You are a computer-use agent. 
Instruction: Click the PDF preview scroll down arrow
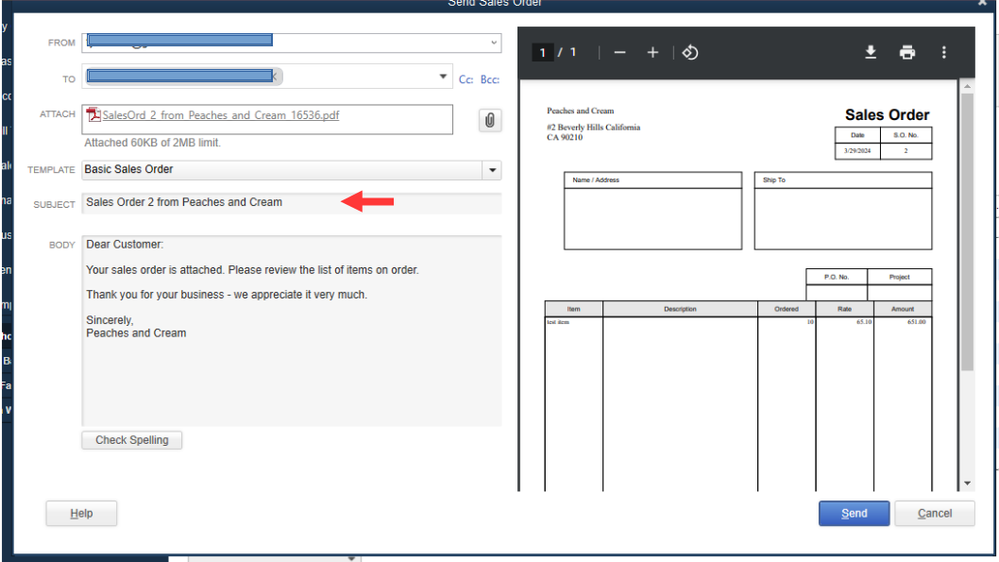click(x=967, y=483)
